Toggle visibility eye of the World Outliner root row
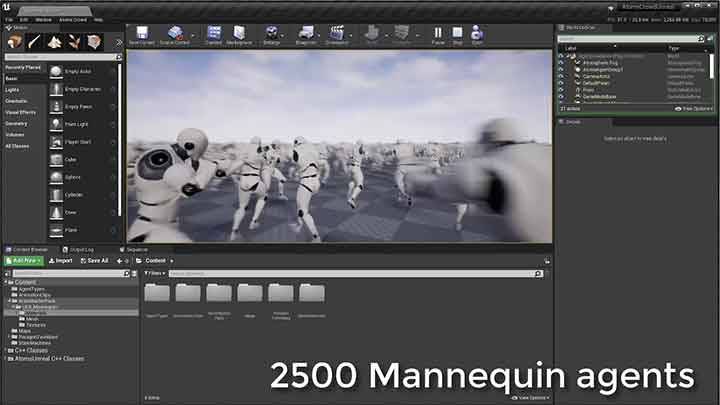The width and height of the screenshot is (720, 405). (x=561, y=56)
